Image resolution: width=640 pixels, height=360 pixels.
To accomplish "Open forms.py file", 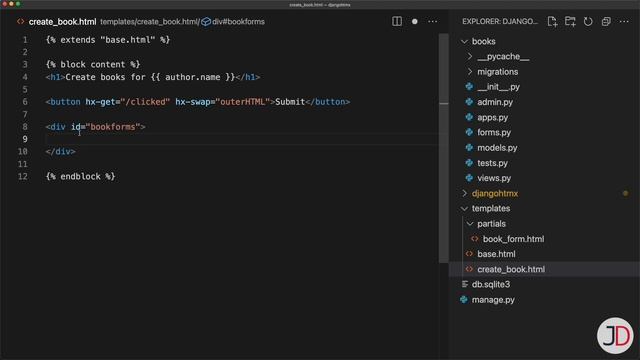I will (x=494, y=132).
